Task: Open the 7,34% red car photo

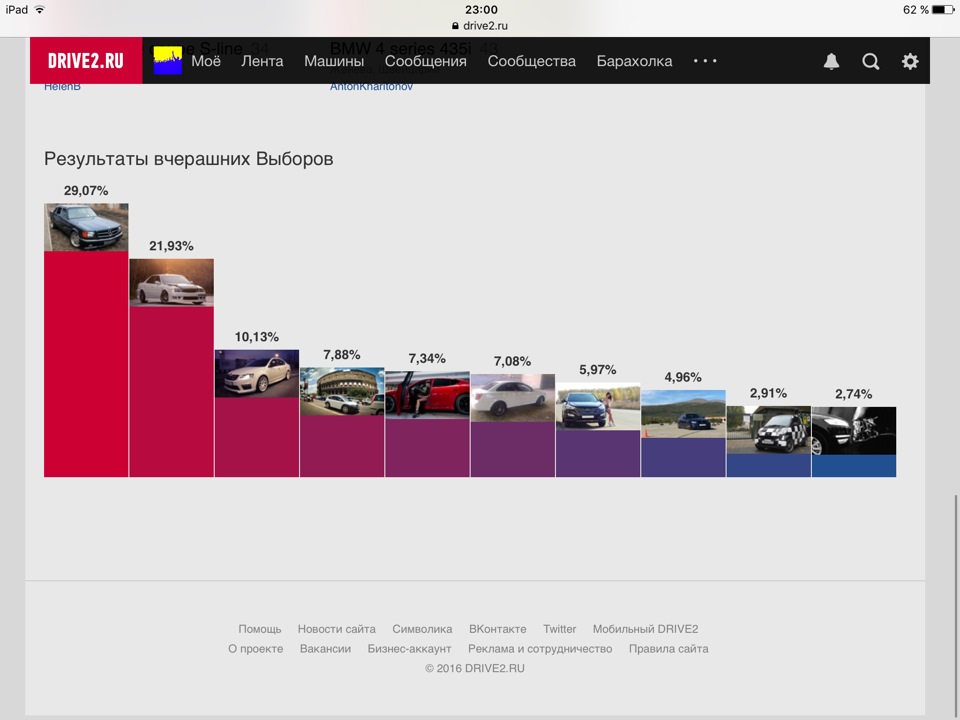Action: point(427,395)
